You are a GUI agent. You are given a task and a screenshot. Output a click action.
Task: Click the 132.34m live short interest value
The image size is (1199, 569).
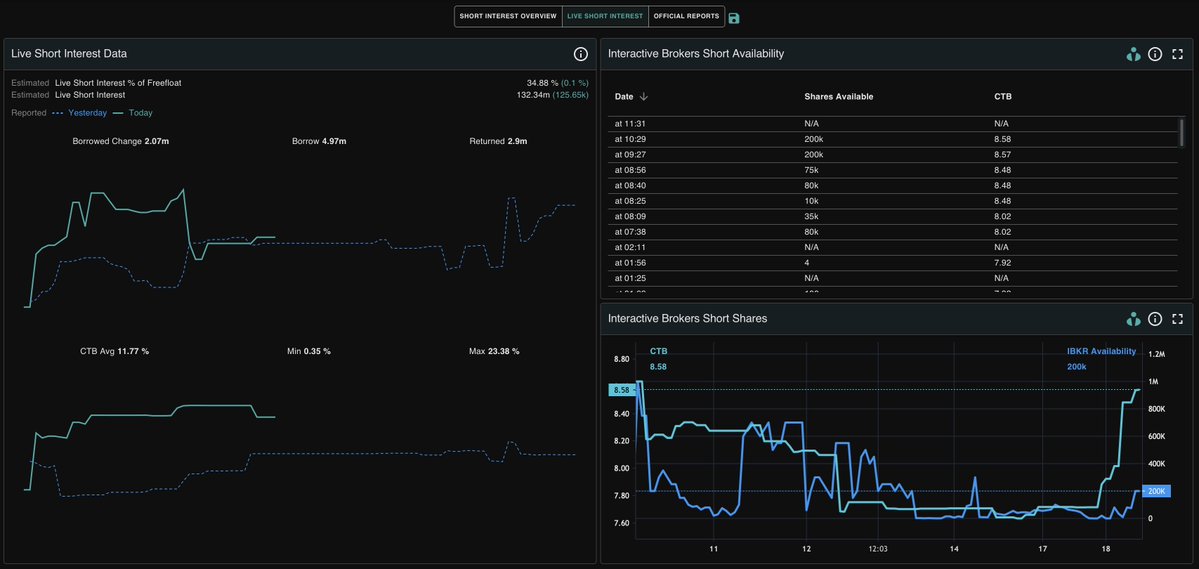click(x=533, y=95)
